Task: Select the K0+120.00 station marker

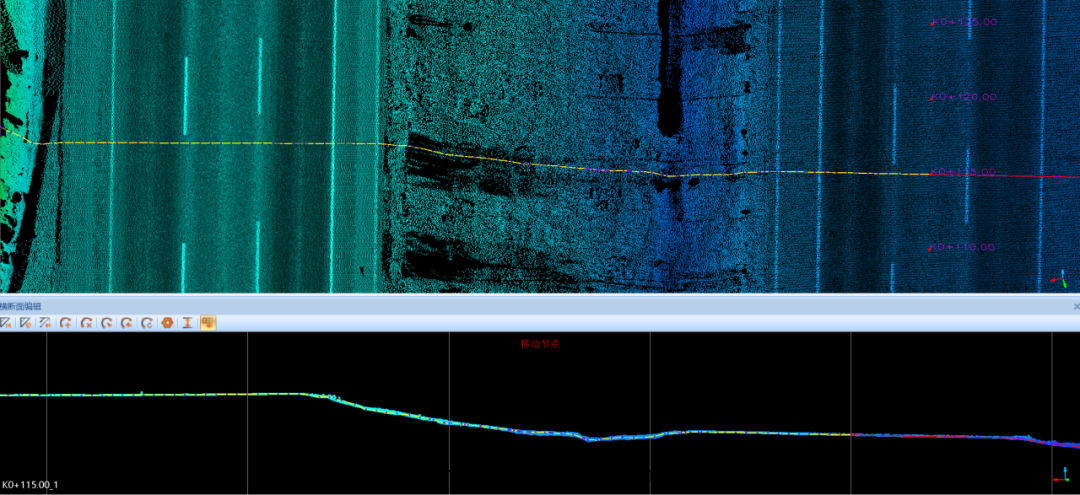Action: tap(963, 97)
